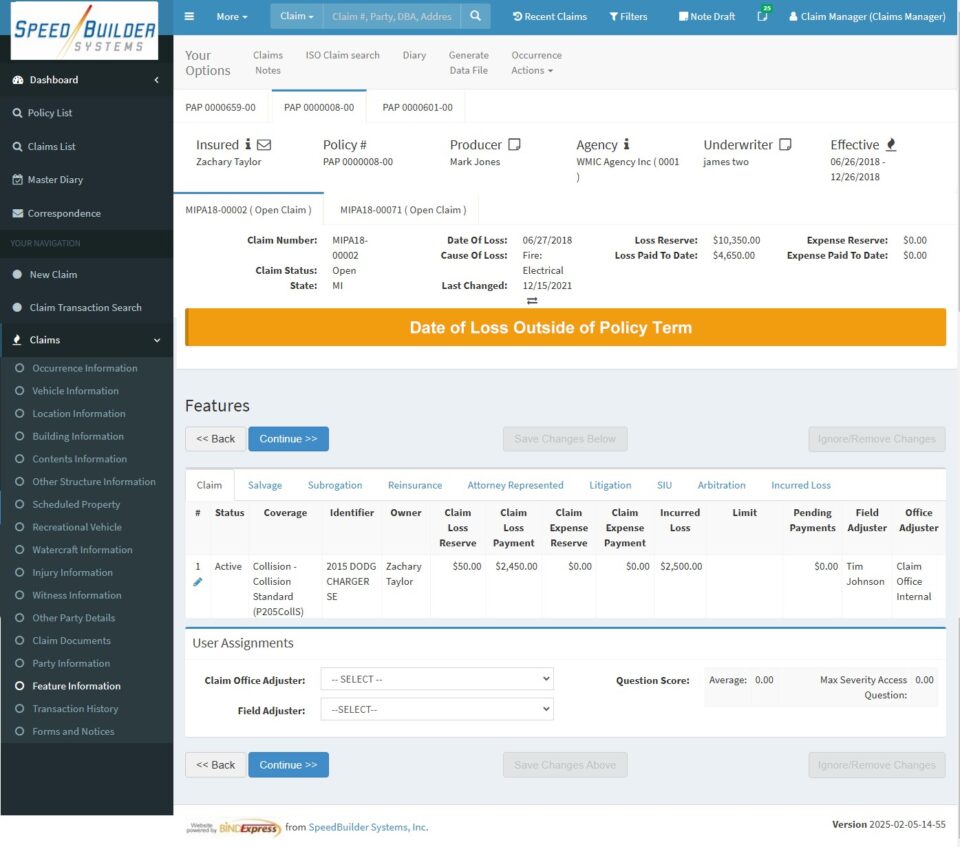This screenshot has height=847, width=960.
Task: Open Transaction History page
Action: pyautogui.click(x=75, y=709)
